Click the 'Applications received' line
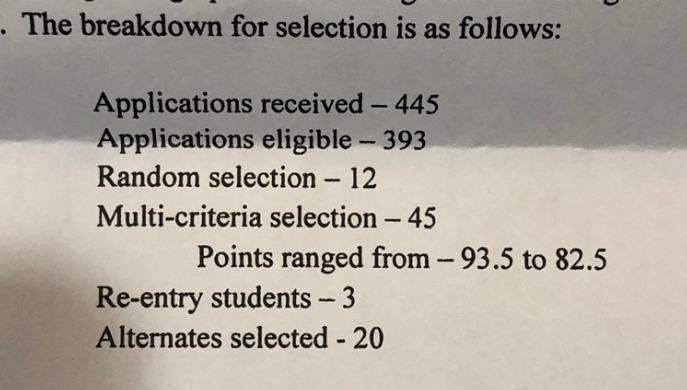The width and height of the screenshot is (687, 390). 266,104
